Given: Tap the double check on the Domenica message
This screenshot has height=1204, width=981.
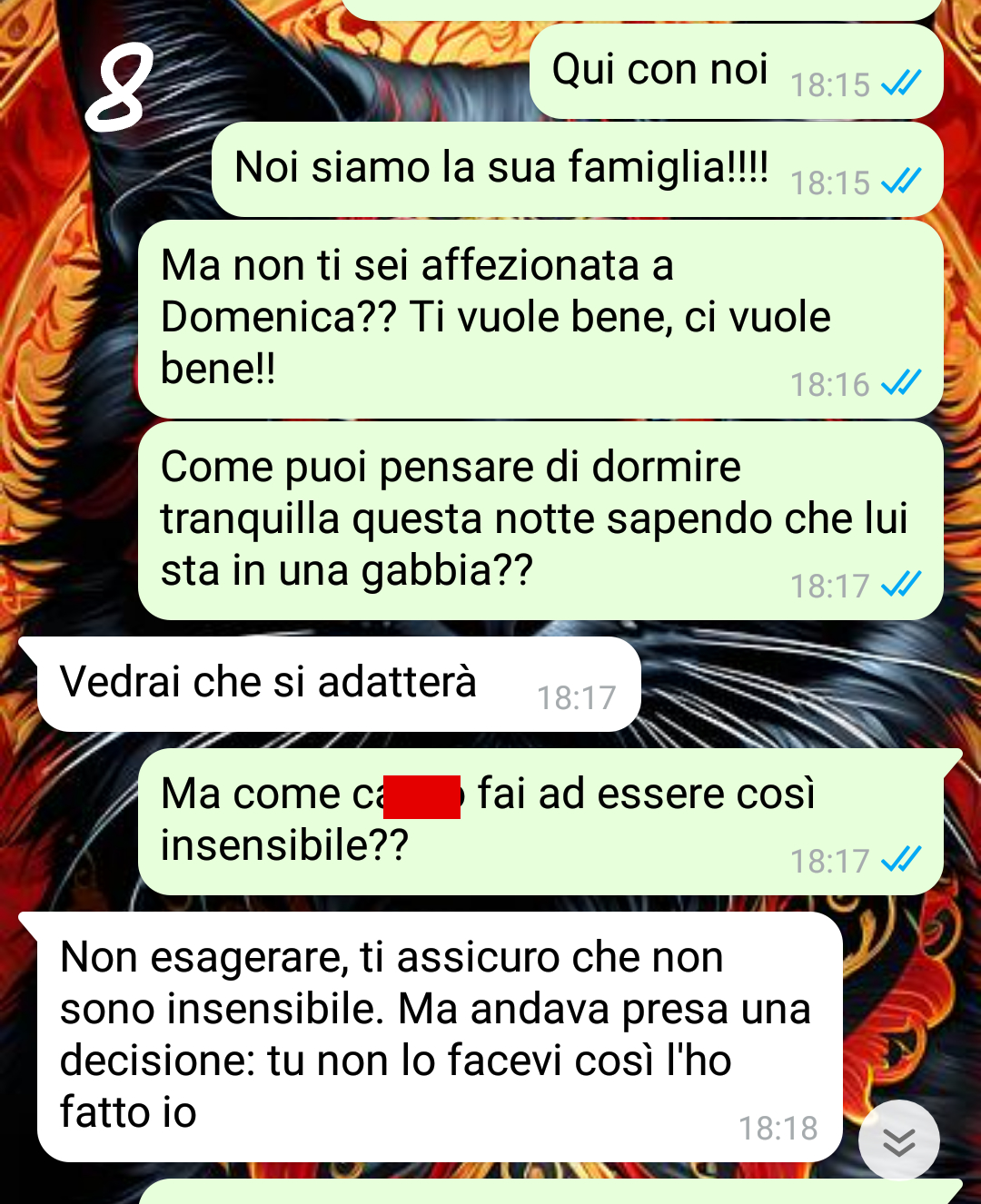Looking at the screenshot, I should pyautogui.click(x=901, y=383).
